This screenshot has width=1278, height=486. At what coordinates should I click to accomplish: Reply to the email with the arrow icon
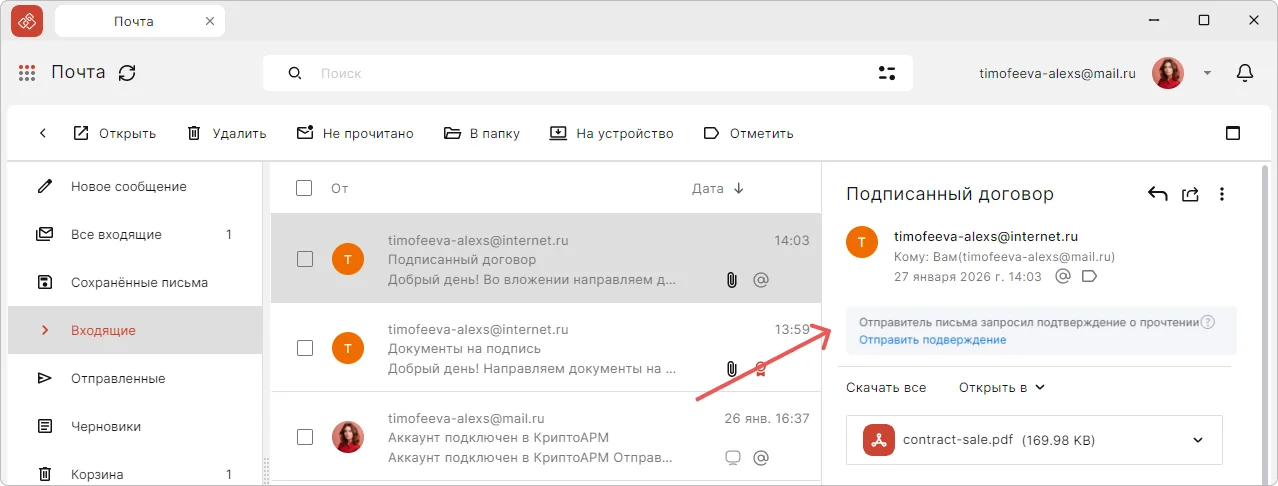pos(1158,194)
